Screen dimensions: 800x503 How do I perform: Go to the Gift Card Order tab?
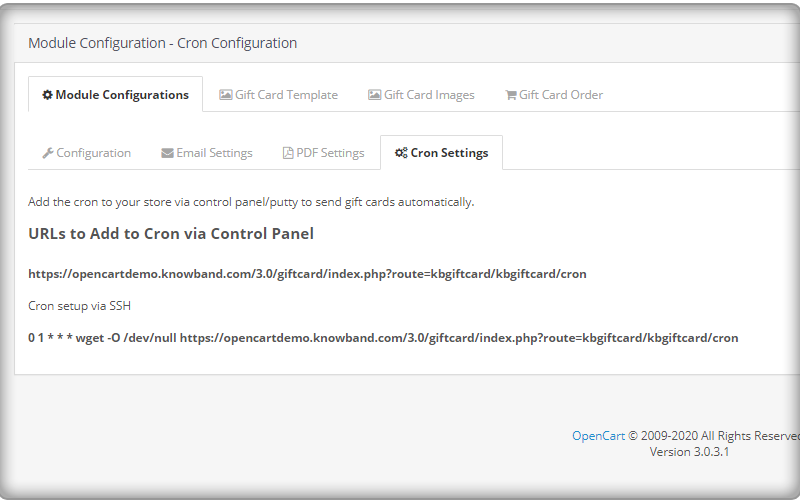click(x=554, y=95)
